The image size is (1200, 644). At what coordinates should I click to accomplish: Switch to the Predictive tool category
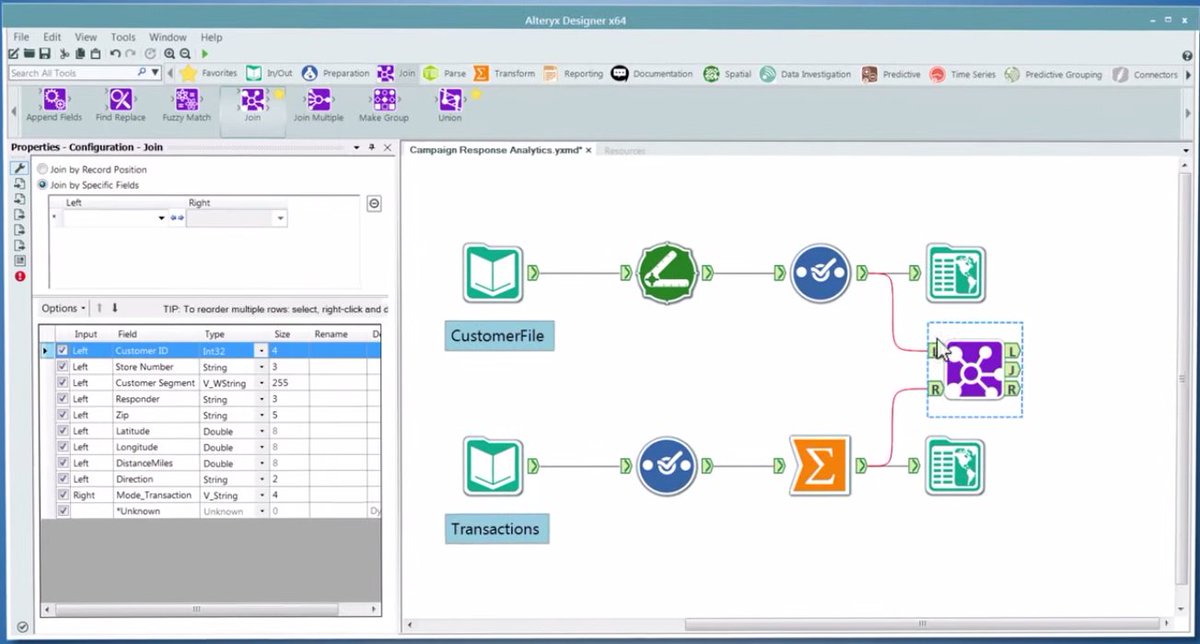(x=889, y=74)
